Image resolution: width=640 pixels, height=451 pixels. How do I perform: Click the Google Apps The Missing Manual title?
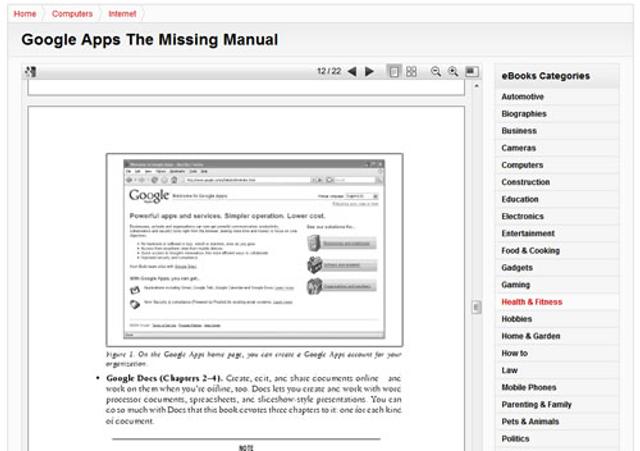pos(149,40)
